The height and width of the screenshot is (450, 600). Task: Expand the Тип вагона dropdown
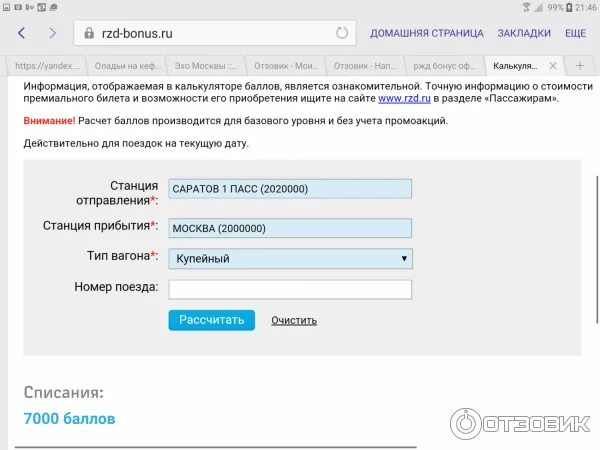(290, 259)
